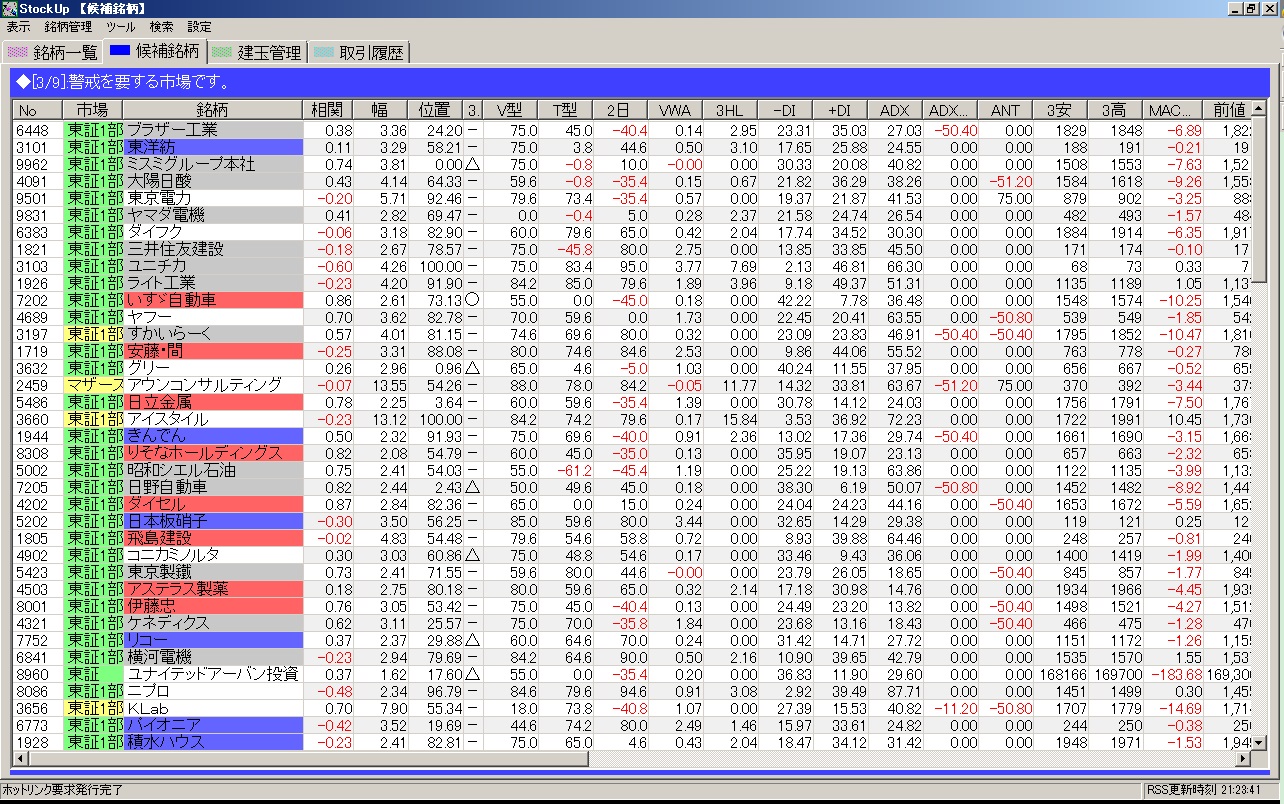This screenshot has height=804, width=1284.
Task: Select the 三井住友建設 row
Action: click(x=632, y=249)
